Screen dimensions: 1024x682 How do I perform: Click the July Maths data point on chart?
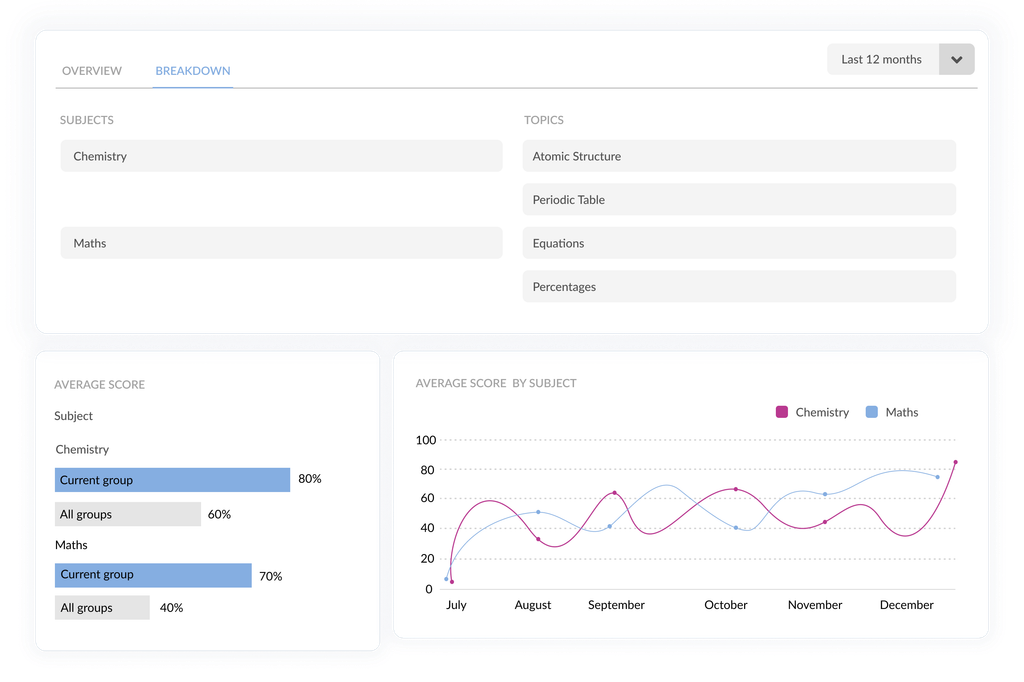tap(446, 578)
